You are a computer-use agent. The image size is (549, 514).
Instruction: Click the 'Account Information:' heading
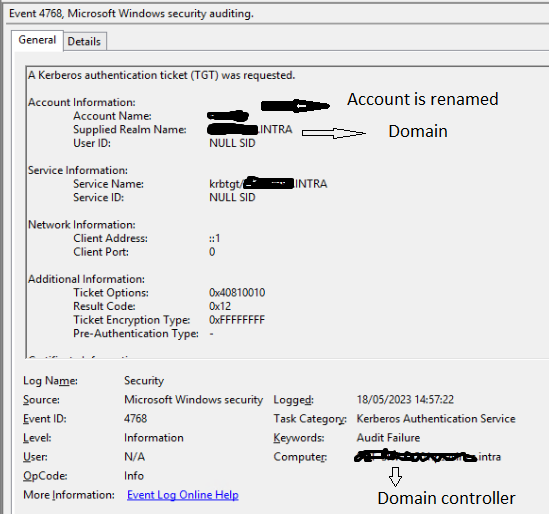coord(82,102)
